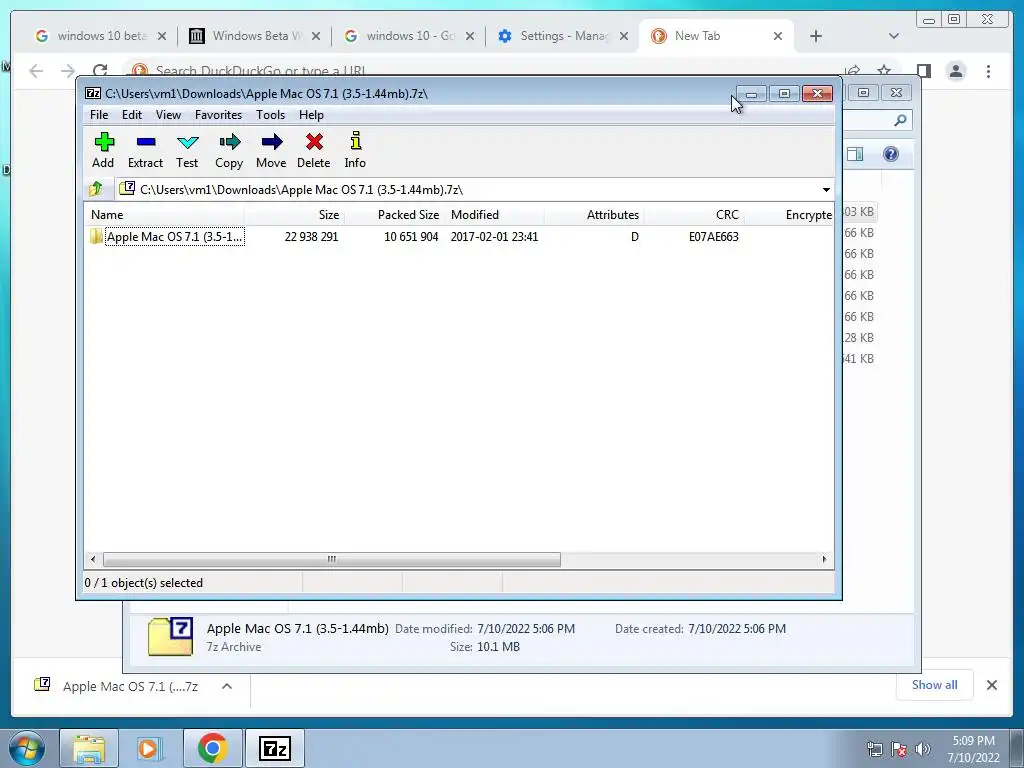
Task: Extract the archive with the Extract icon
Action: point(145,150)
